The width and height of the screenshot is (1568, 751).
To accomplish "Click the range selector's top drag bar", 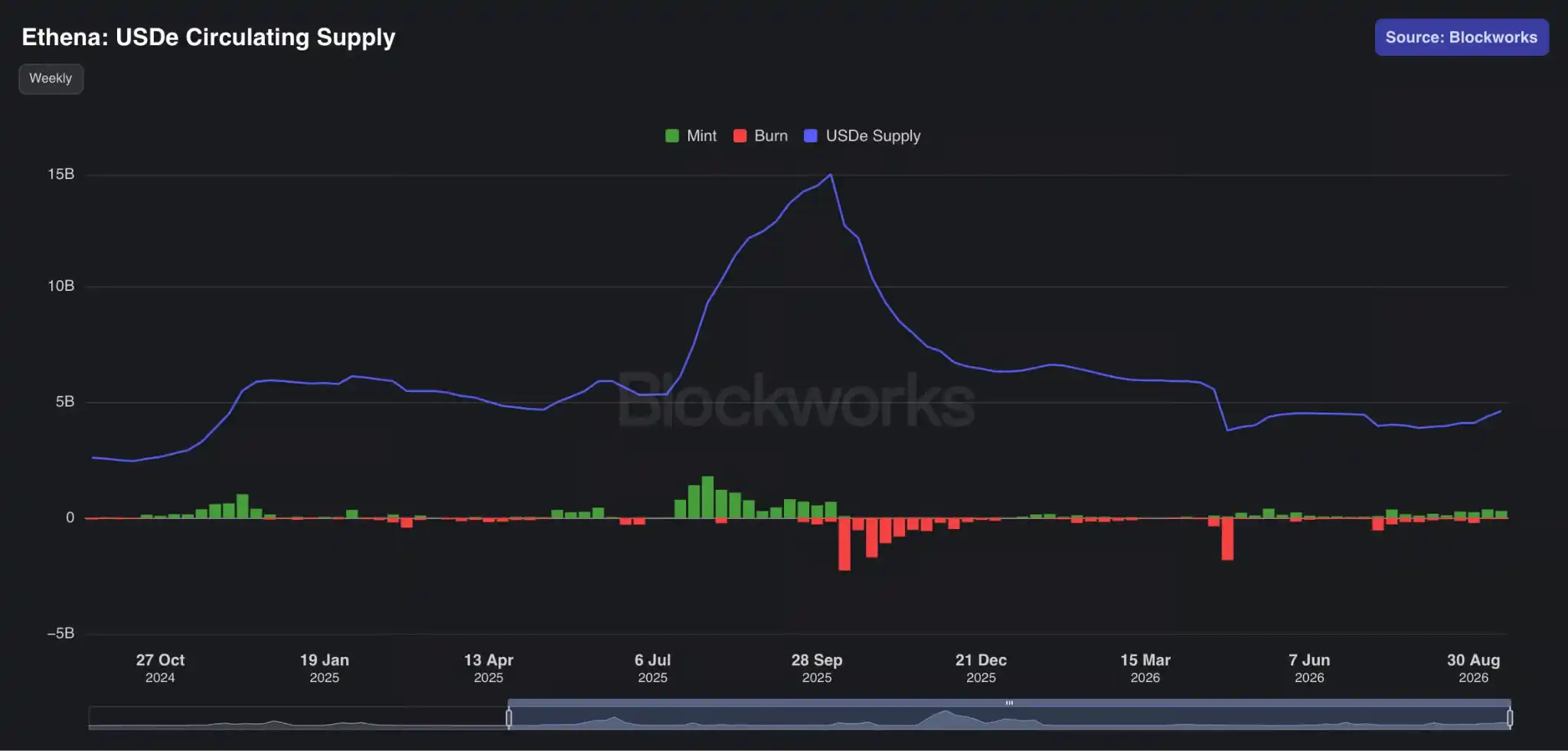I will pos(1009,703).
